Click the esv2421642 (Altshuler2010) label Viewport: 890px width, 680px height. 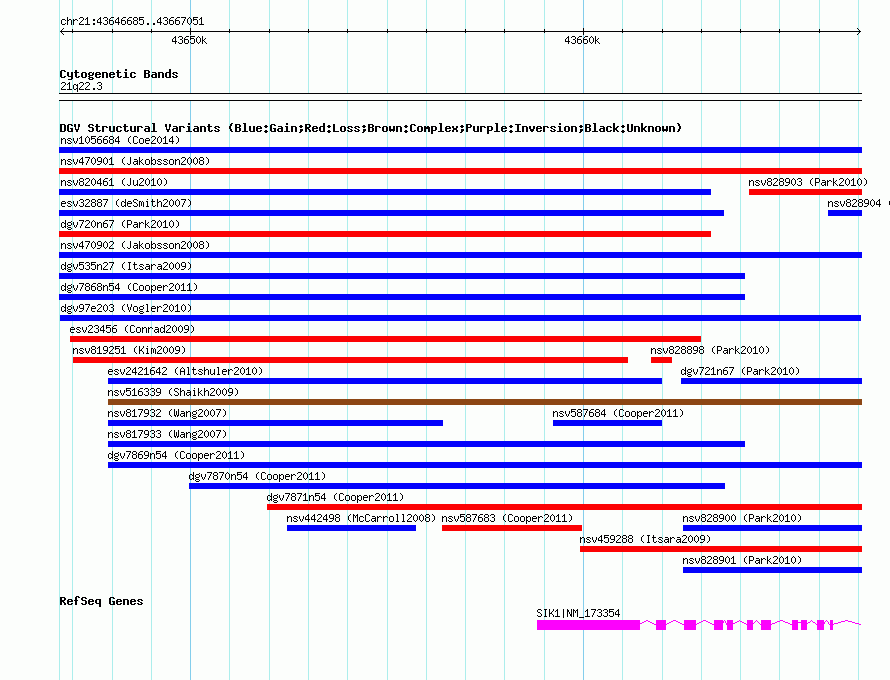[x=185, y=371]
